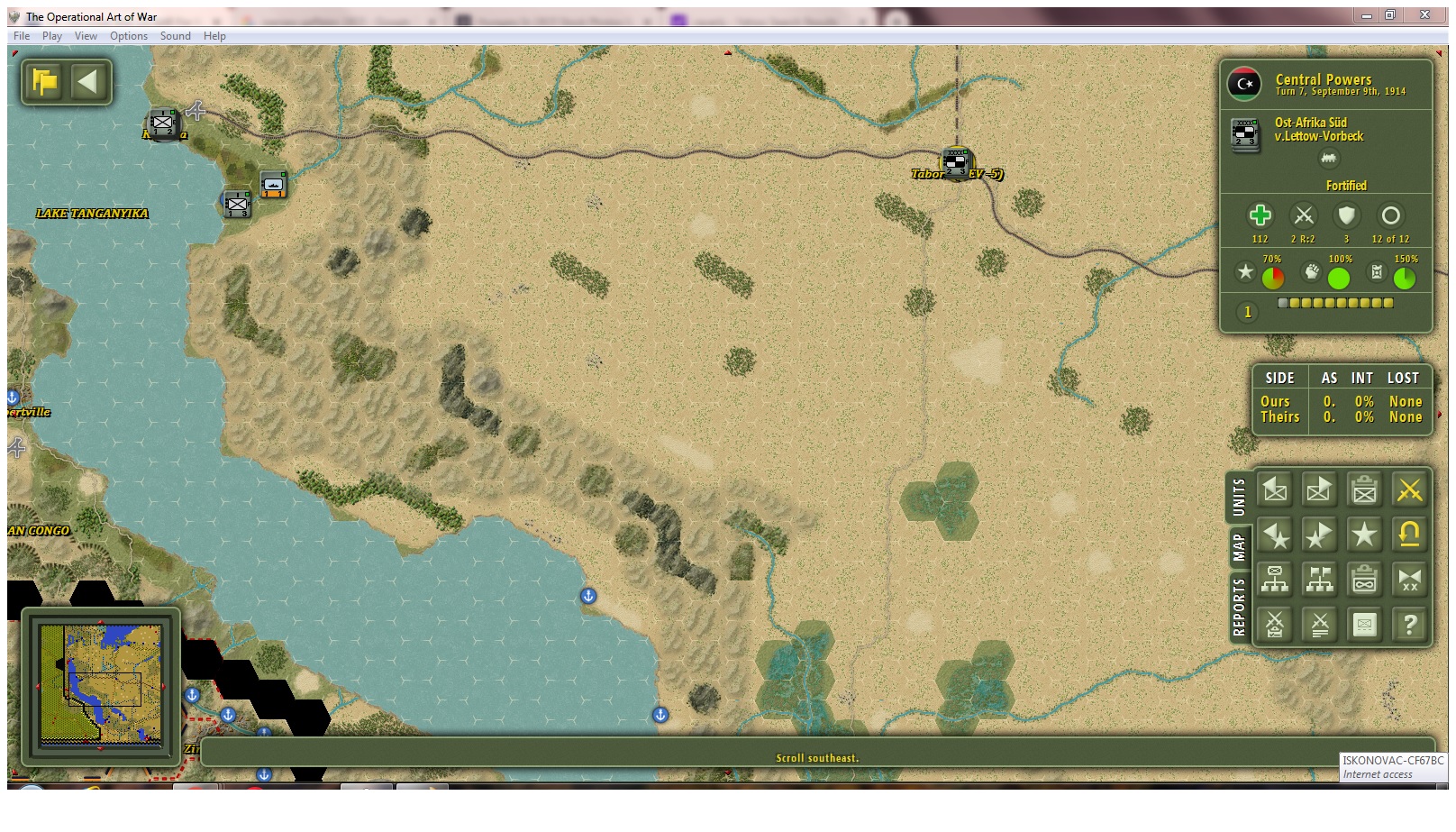The height and width of the screenshot is (832, 1456).
Task: Click the green cross health icon
Action: (x=1260, y=215)
